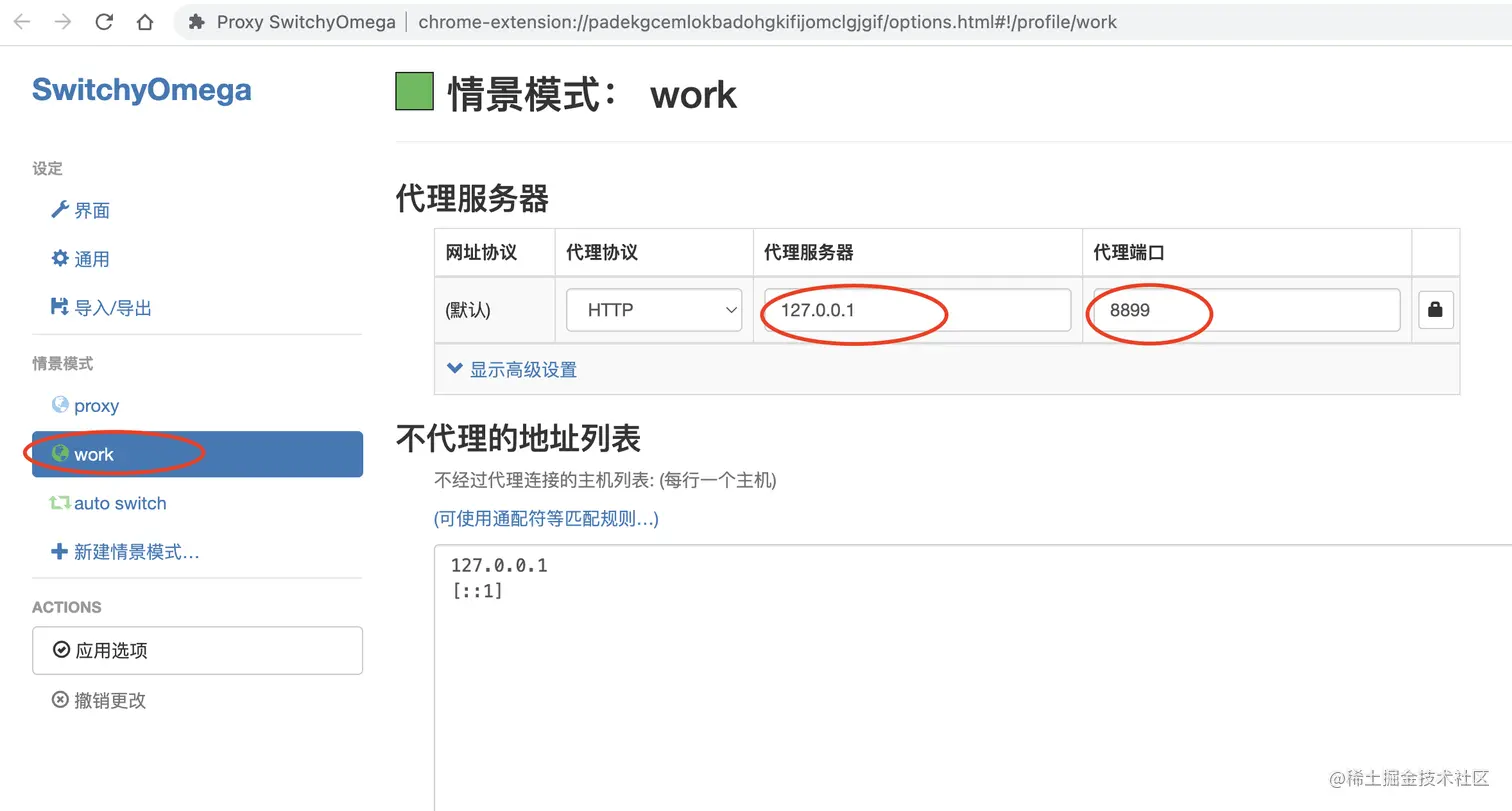Expand 显示高级设置 advanced settings
The image size is (1512, 811).
[x=511, y=370]
